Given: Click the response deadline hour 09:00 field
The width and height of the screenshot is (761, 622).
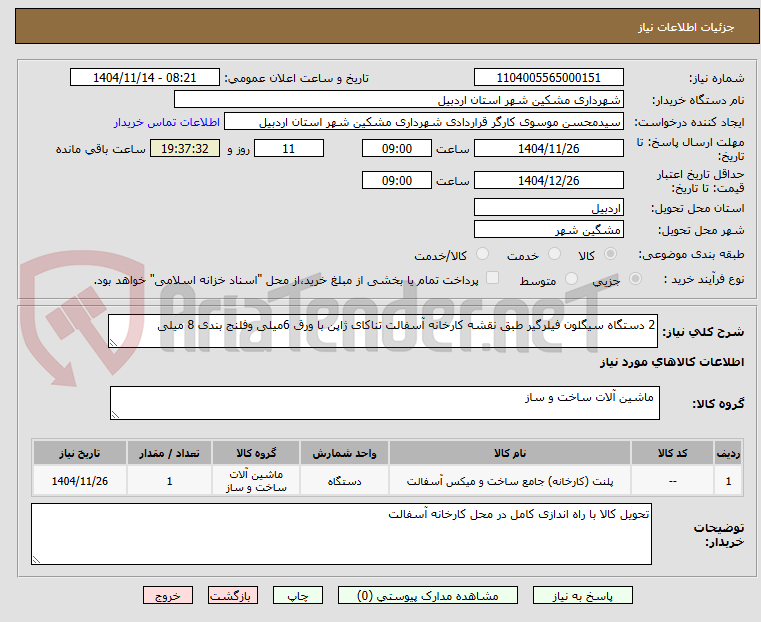Looking at the screenshot, I should 397,148.
